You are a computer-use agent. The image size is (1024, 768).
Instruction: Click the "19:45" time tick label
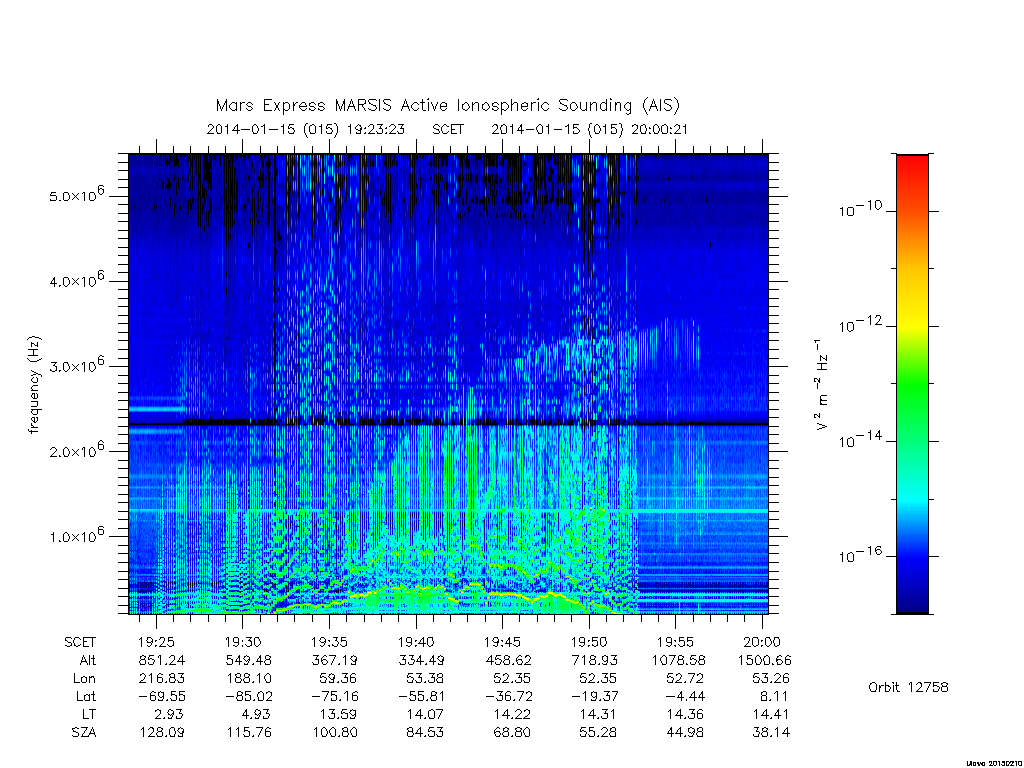click(x=502, y=643)
